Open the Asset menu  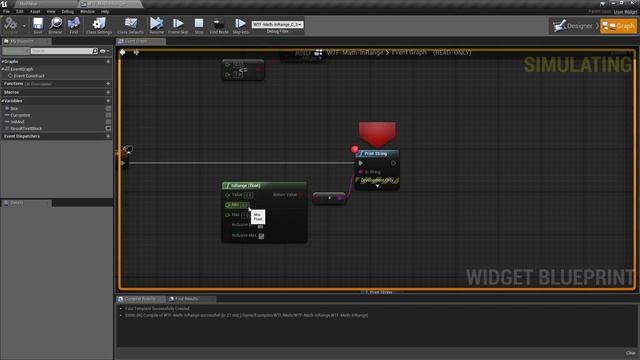click(35, 11)
